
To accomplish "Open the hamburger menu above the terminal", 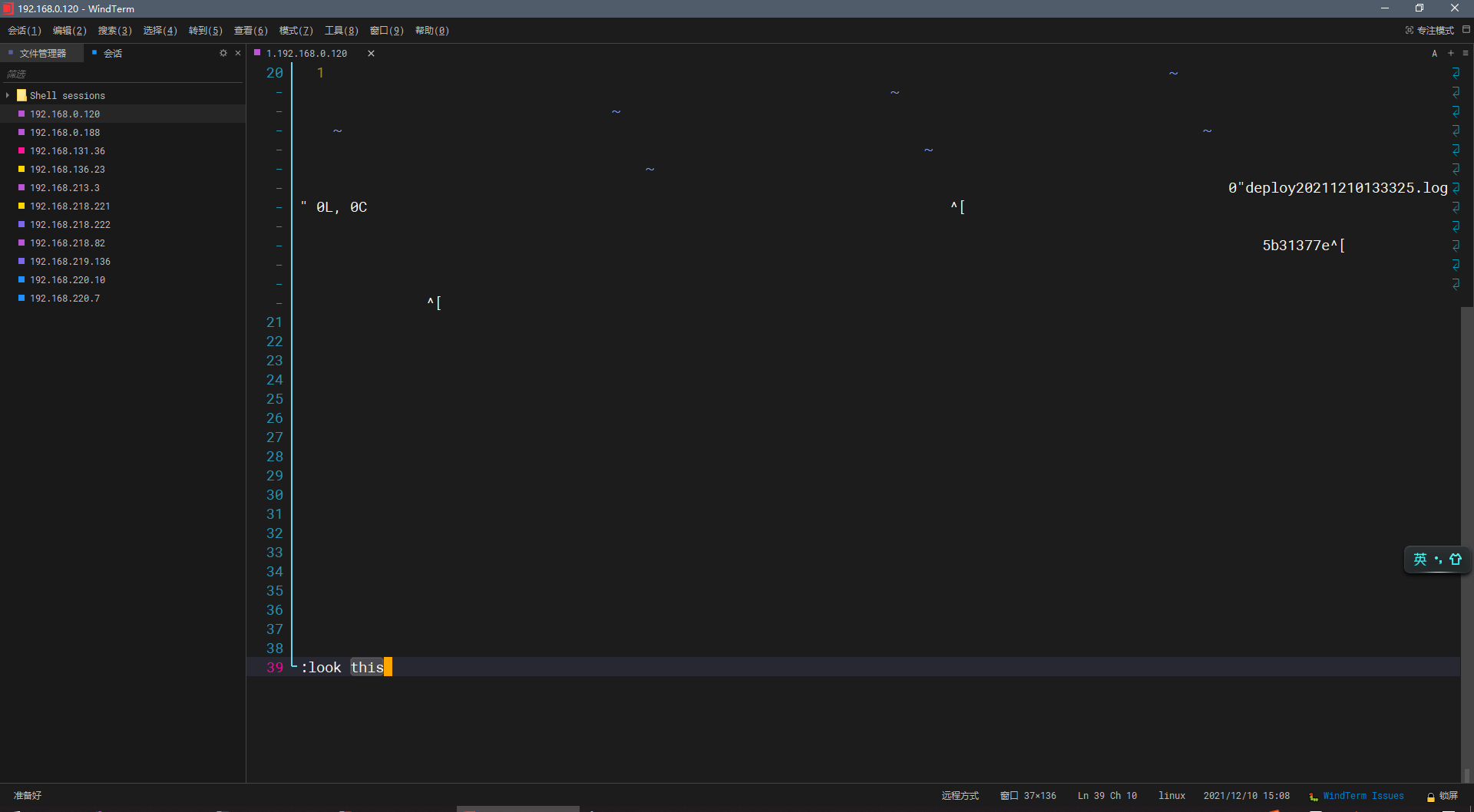I will pos(1467,53).
